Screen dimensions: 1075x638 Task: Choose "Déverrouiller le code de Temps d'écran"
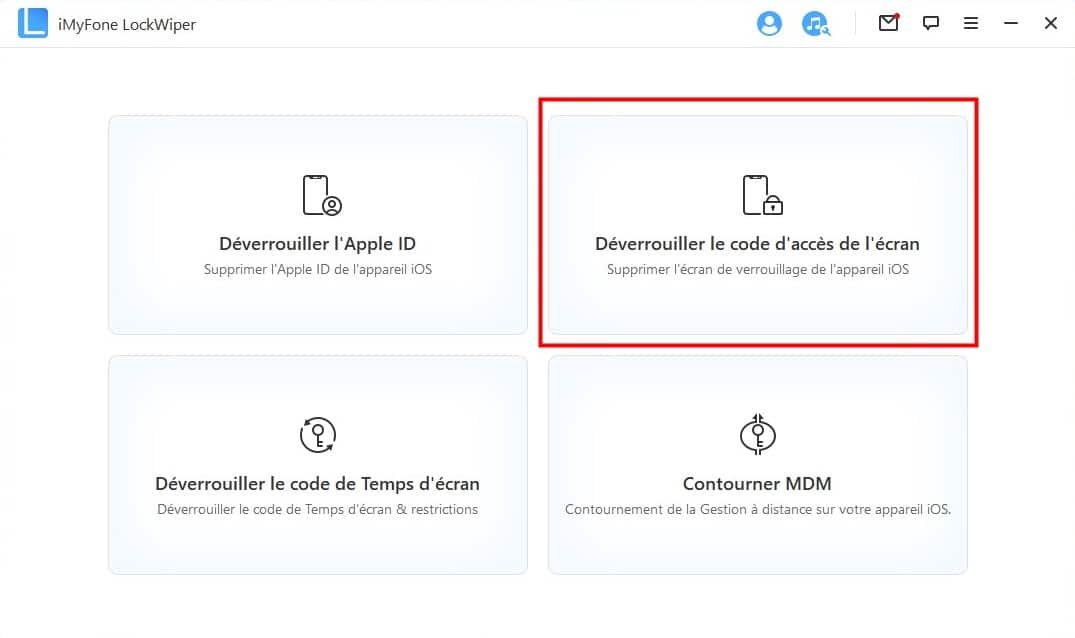click(x=317, y=484)
